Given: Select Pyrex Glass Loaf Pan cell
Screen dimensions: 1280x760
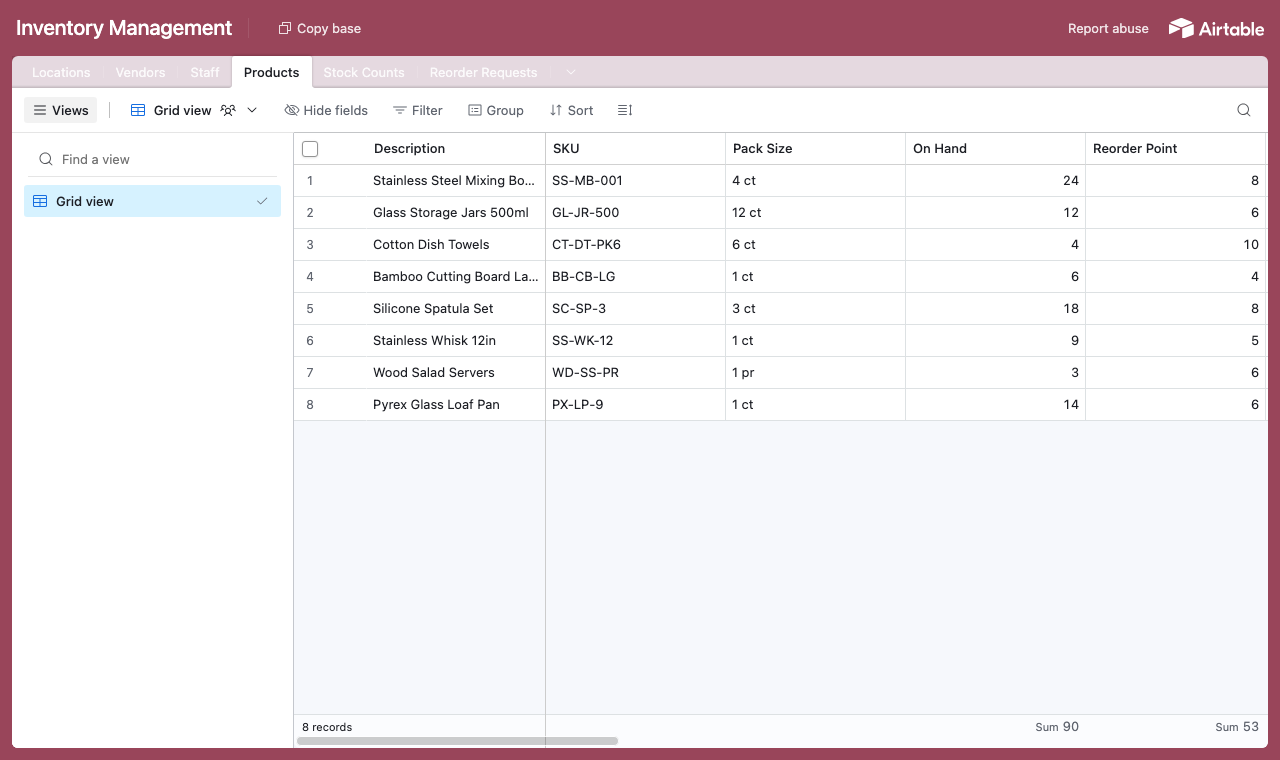Looking at the screenshot, I should (x=456, y=405).
